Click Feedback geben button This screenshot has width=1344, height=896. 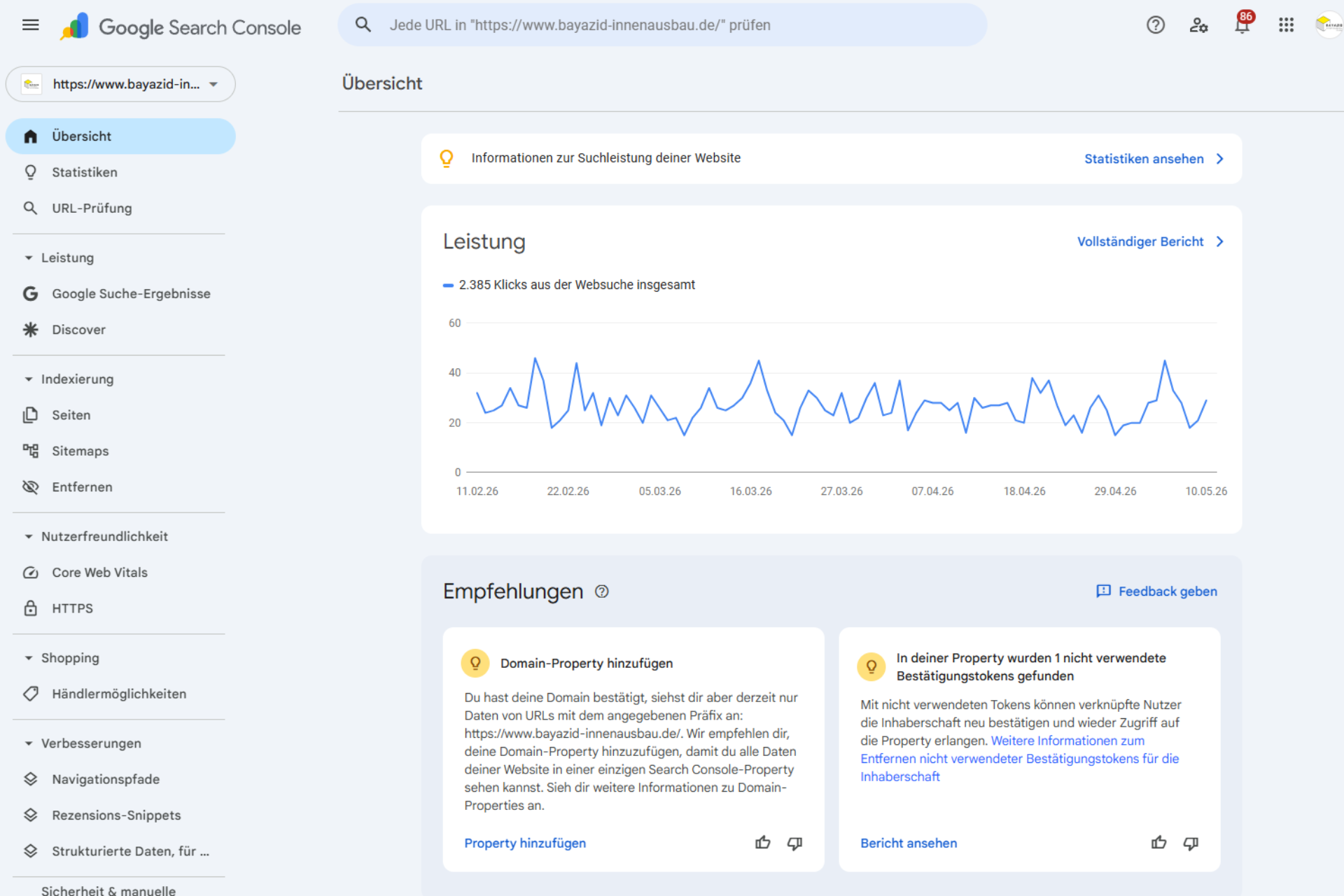(x=1156, y=591)
